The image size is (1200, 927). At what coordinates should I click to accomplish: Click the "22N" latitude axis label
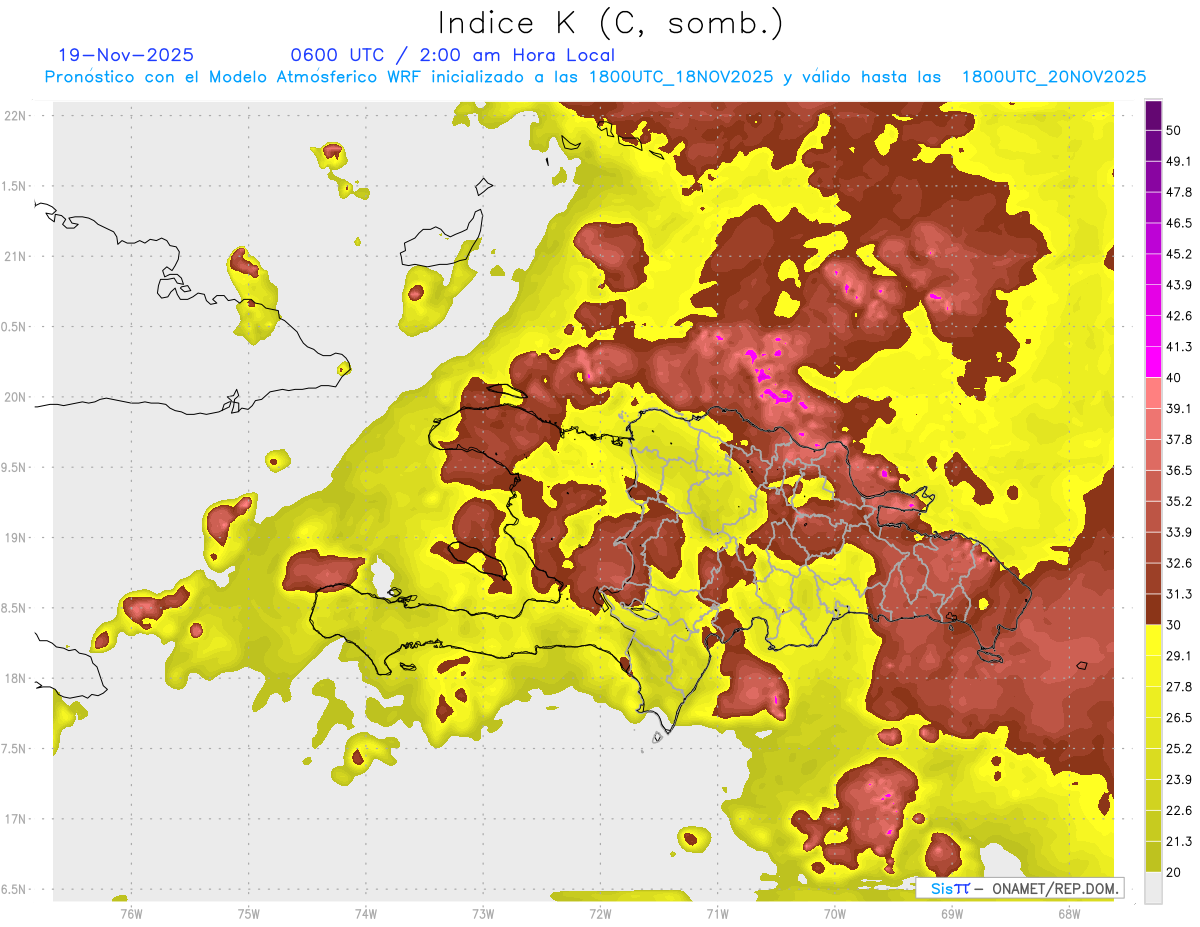pos(15,116)
